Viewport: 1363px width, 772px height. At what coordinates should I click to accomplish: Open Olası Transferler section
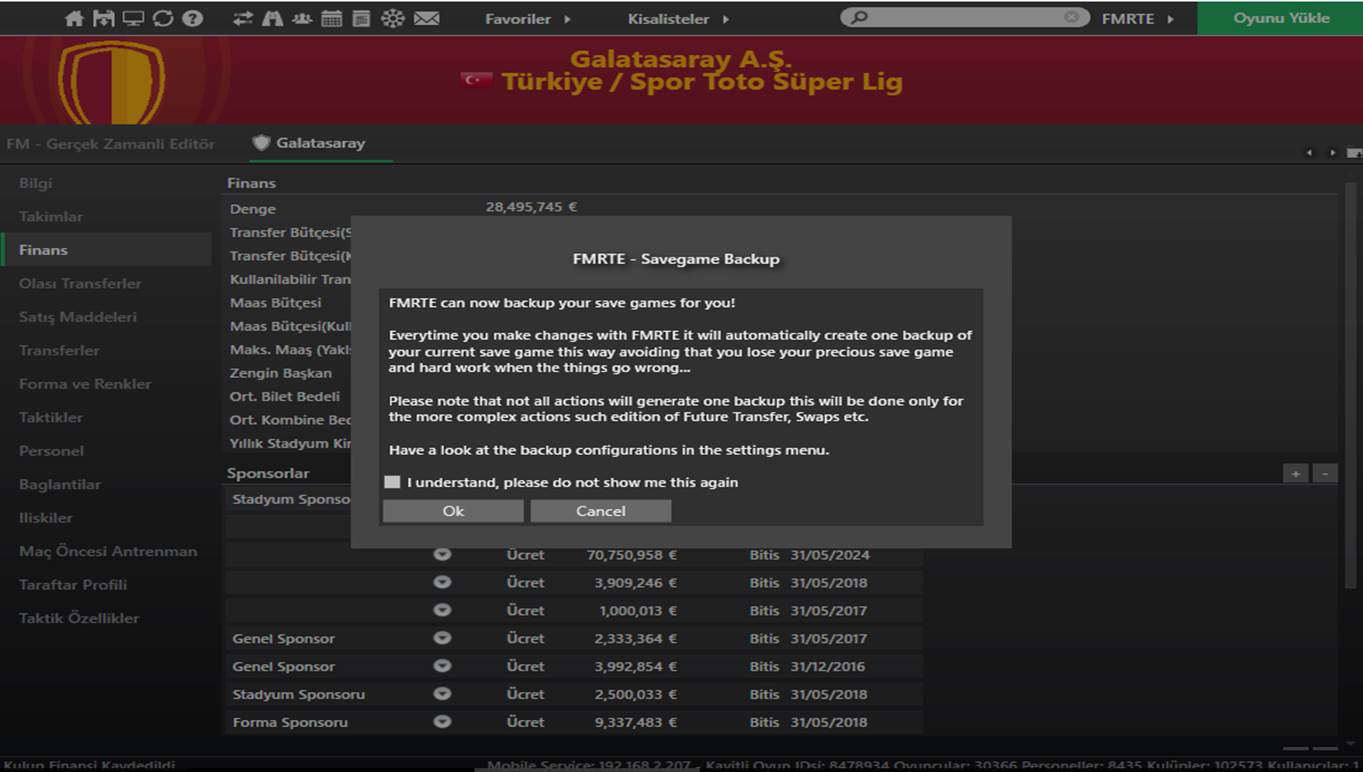point(80,283)
